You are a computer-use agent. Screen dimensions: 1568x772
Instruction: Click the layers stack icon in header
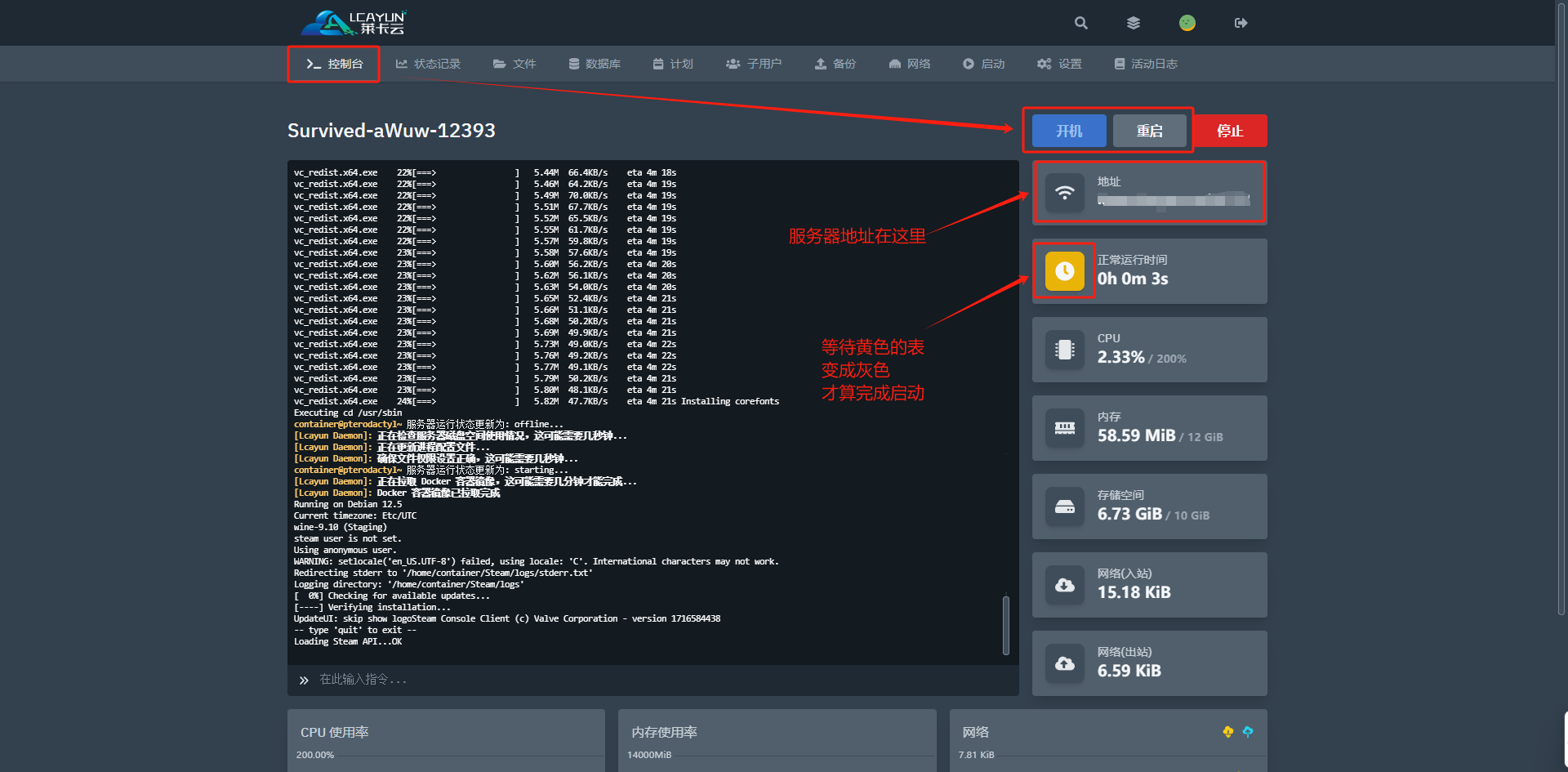point(1134,23)
